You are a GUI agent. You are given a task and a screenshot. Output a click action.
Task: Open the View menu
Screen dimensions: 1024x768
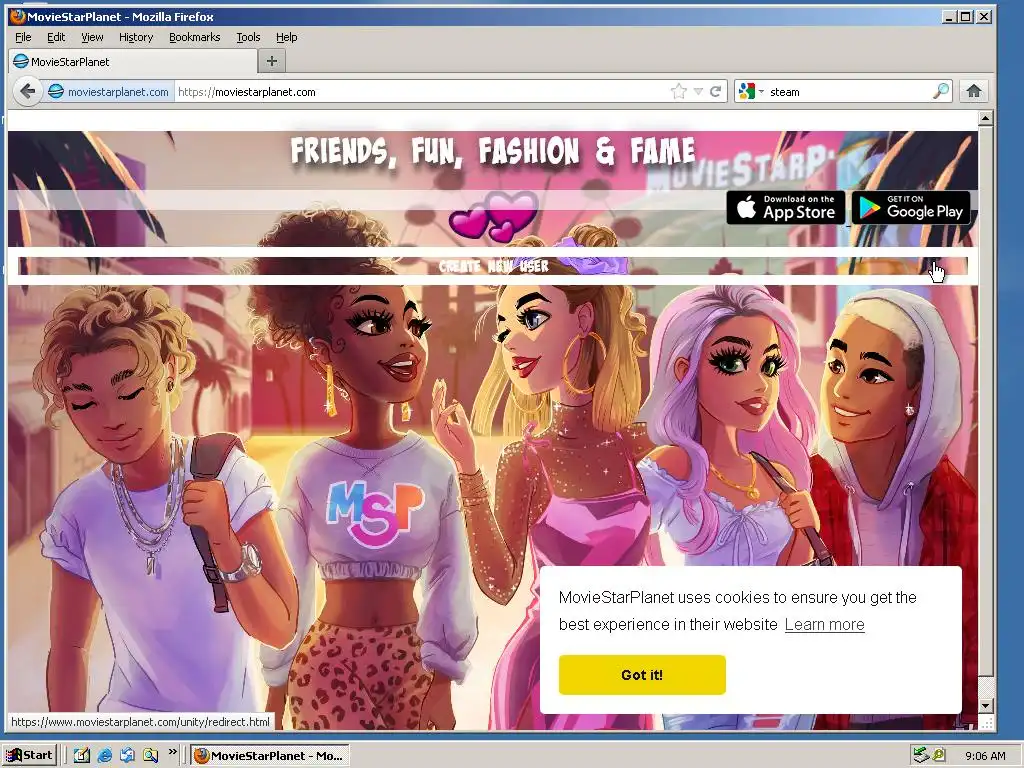tap(92, 37)
